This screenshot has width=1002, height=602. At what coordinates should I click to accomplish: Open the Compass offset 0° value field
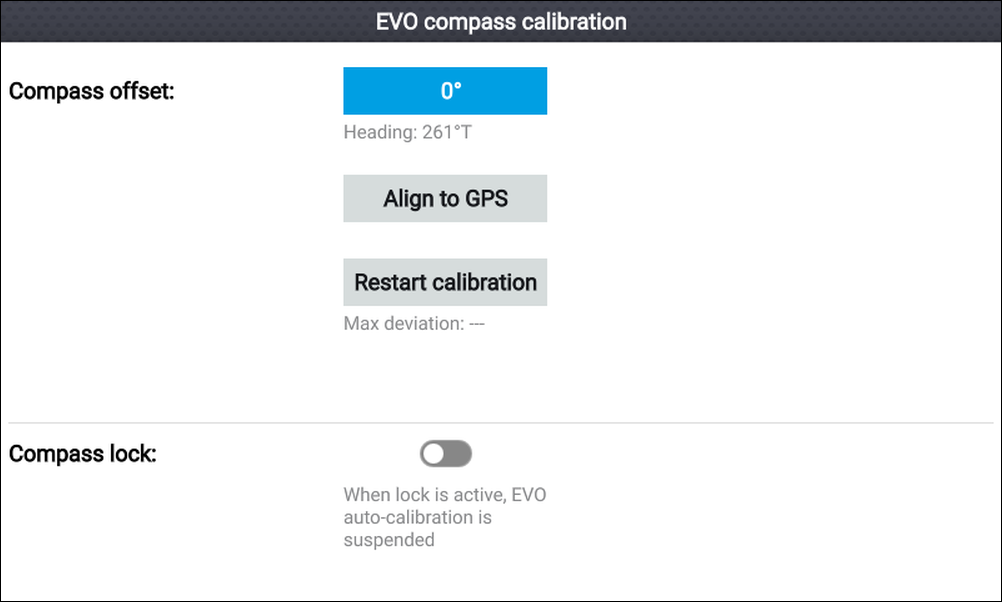coord(445,91)
